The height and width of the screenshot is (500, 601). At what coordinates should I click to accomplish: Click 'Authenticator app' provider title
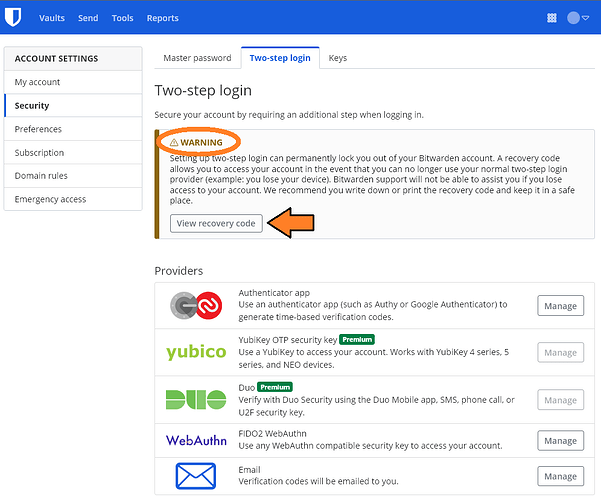[274, 293]
